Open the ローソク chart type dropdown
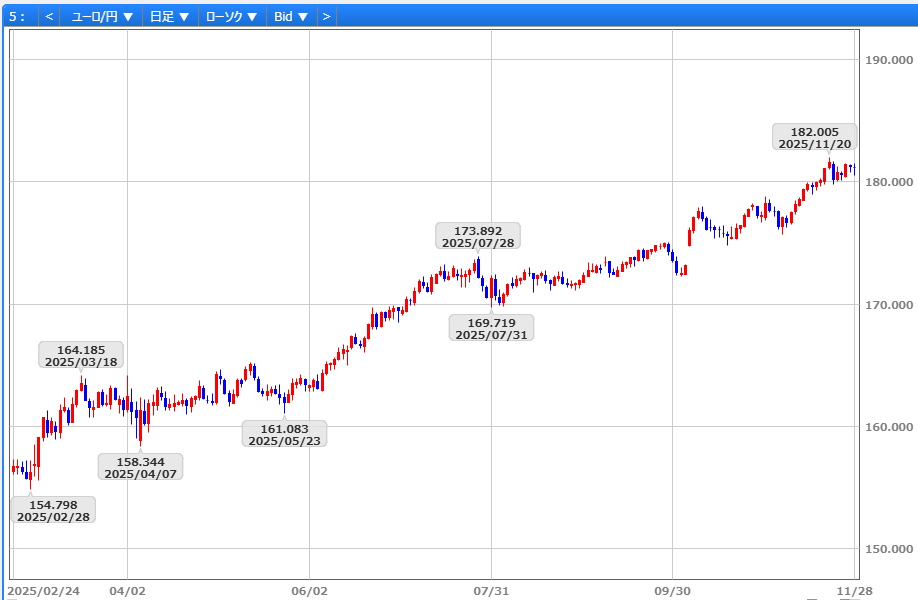918x600 pixels. tap(231, 16)
